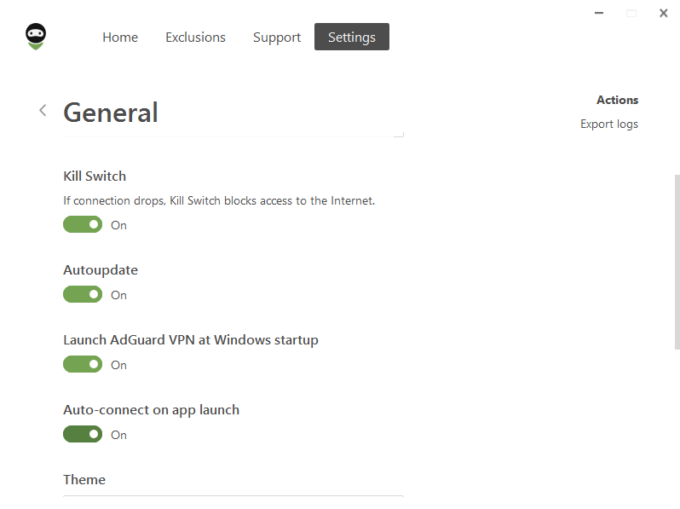Screen dimensions: 680x509
Task: Toggle Launch AdGuard VPN at Windows startup
Action: [83, 365]
